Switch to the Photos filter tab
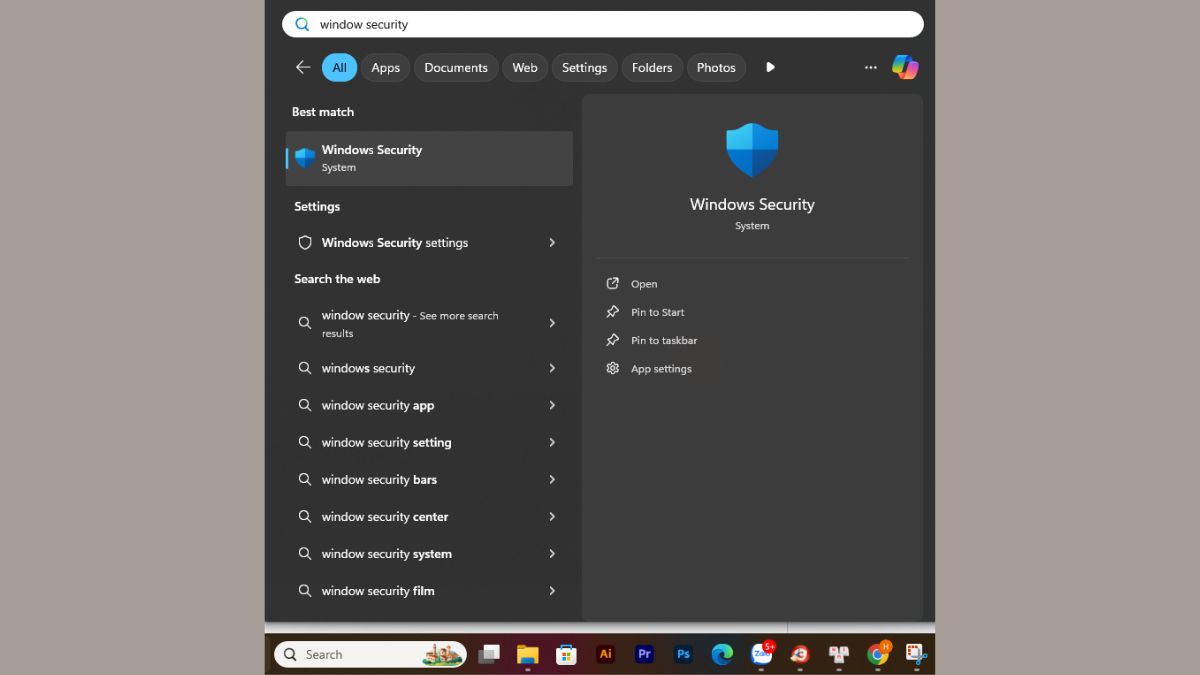The width and height of the screenshot is (1200, 675). point(716,67)
